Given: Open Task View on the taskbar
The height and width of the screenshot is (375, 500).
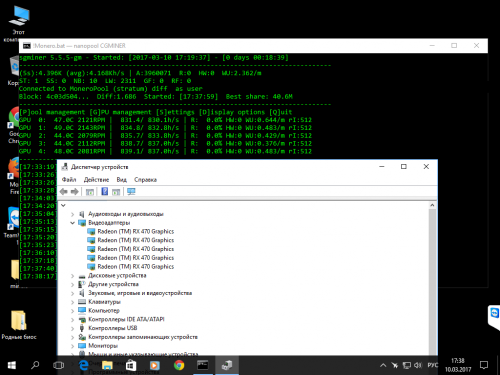Looking at the screenshot, I should coord(58,366).
